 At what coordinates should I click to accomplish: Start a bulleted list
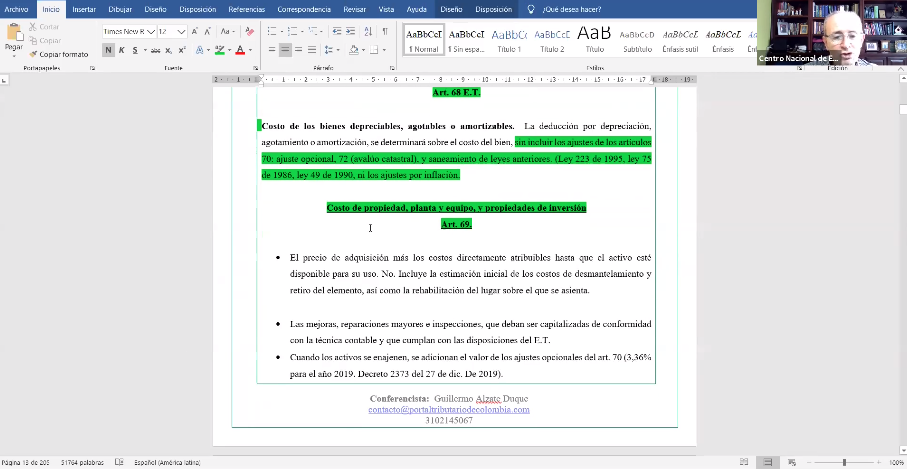(271, 31)
